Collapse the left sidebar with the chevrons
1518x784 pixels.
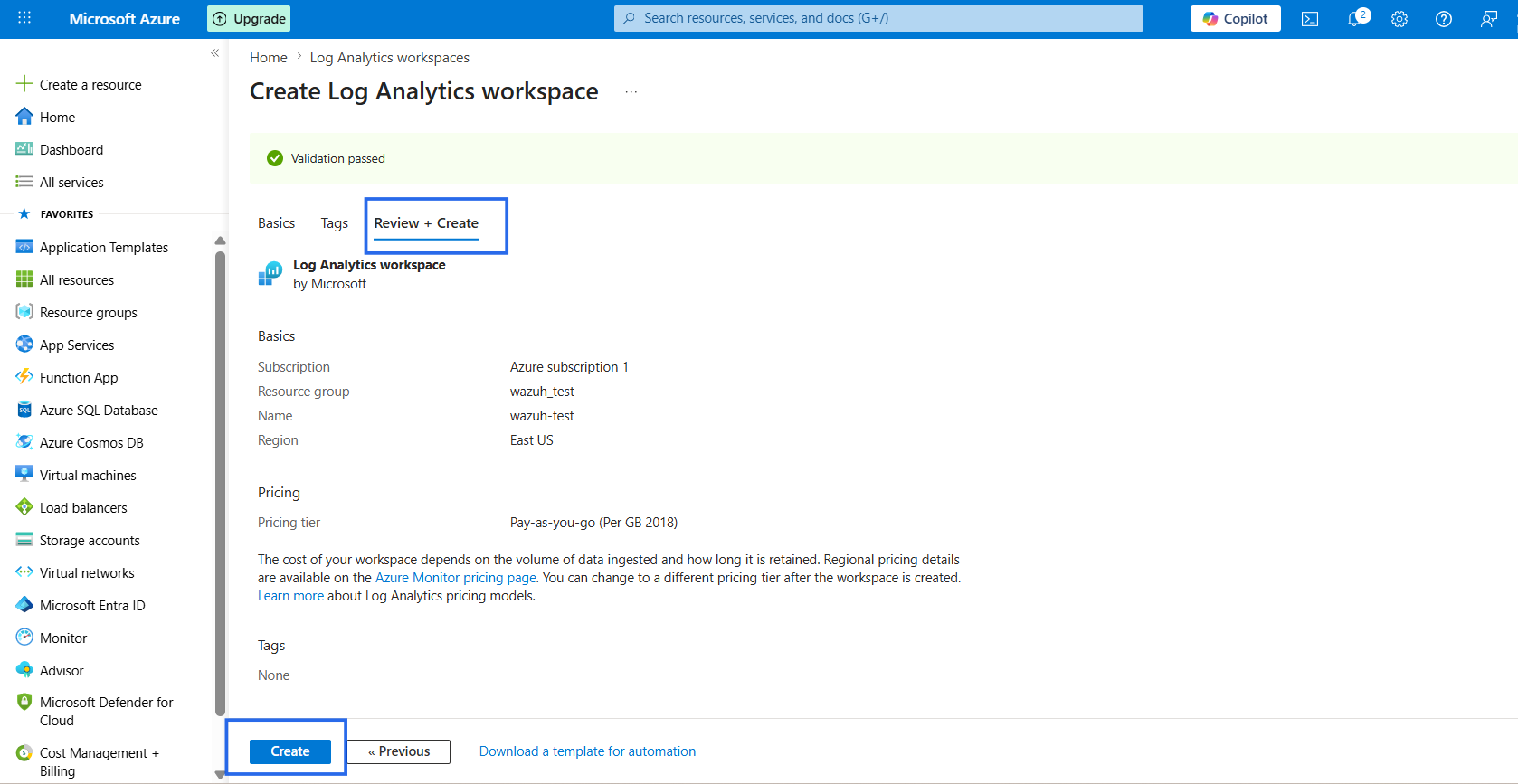[214, 52]
